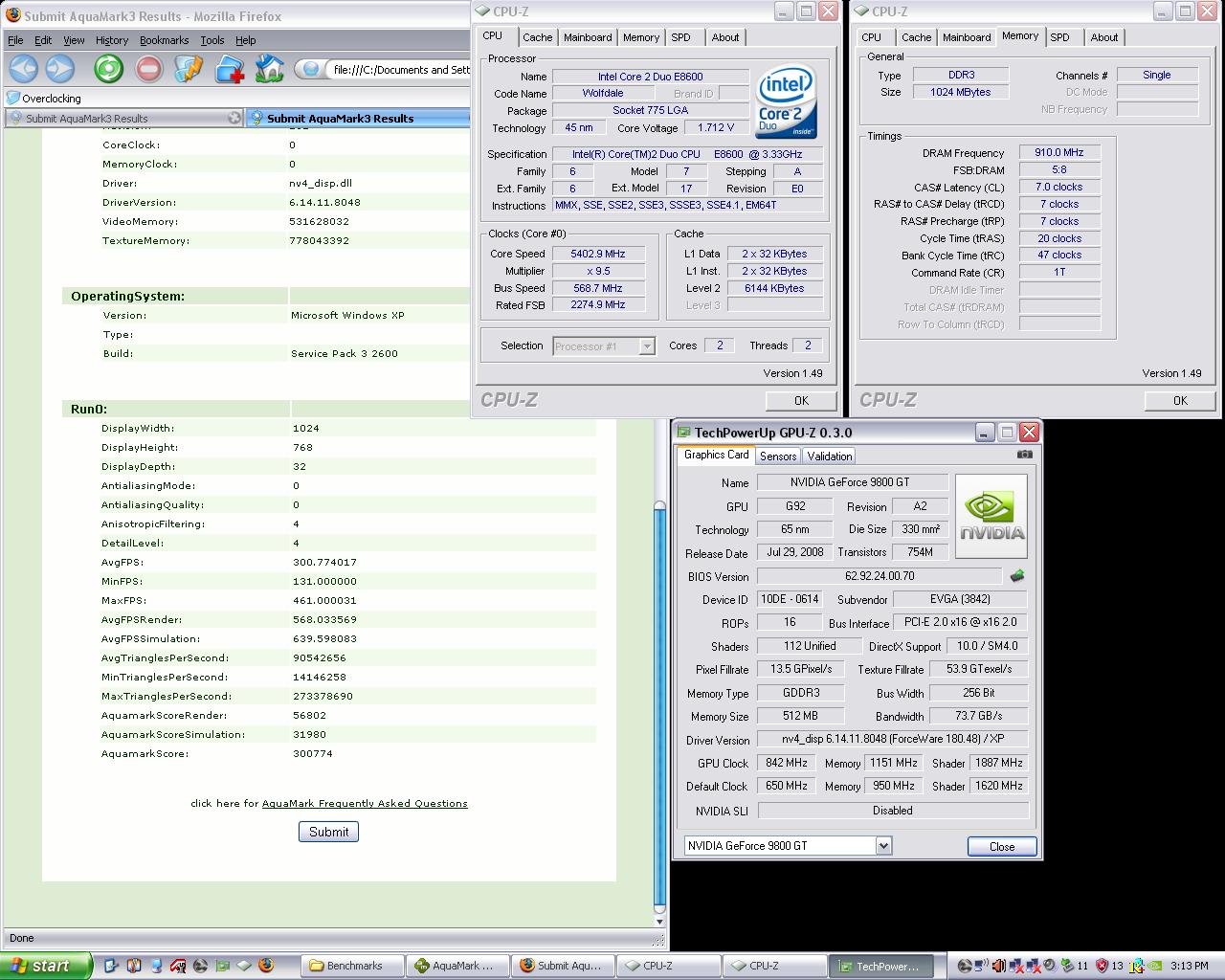
Task: Switch to Benchmarks folder taskbar button
Action: click(353, 966)
